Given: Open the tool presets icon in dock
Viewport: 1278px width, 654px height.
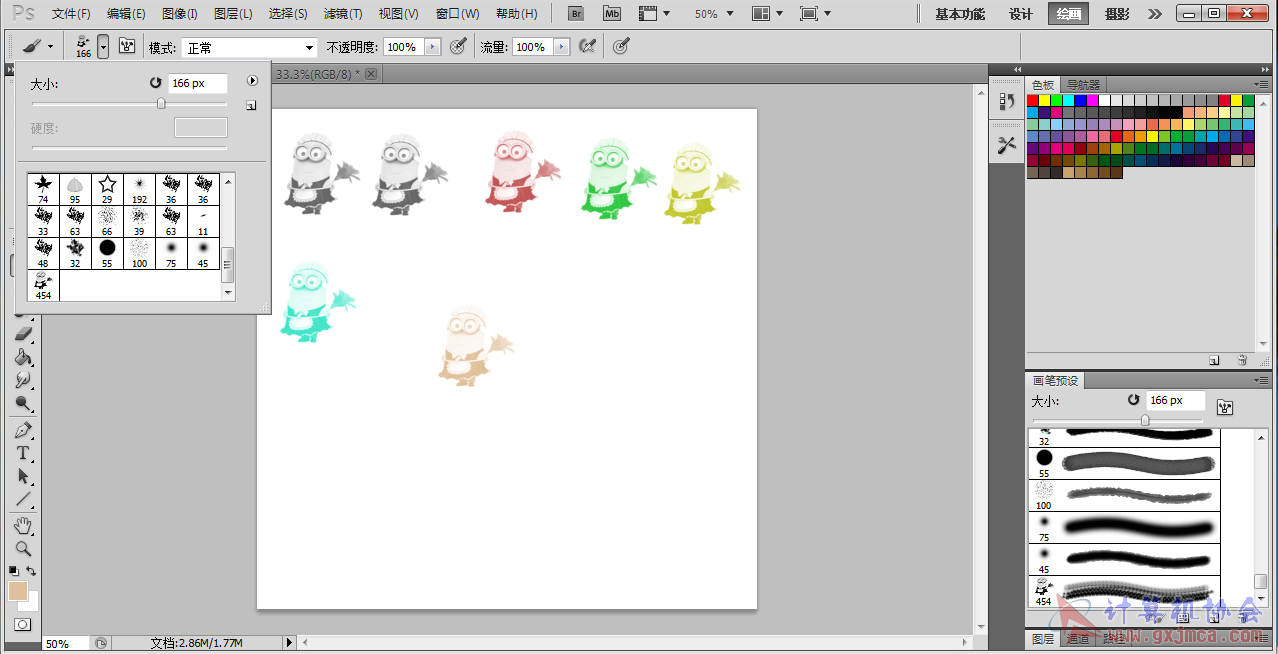Looking at the screenshot, I should (x=1006, y=145).
